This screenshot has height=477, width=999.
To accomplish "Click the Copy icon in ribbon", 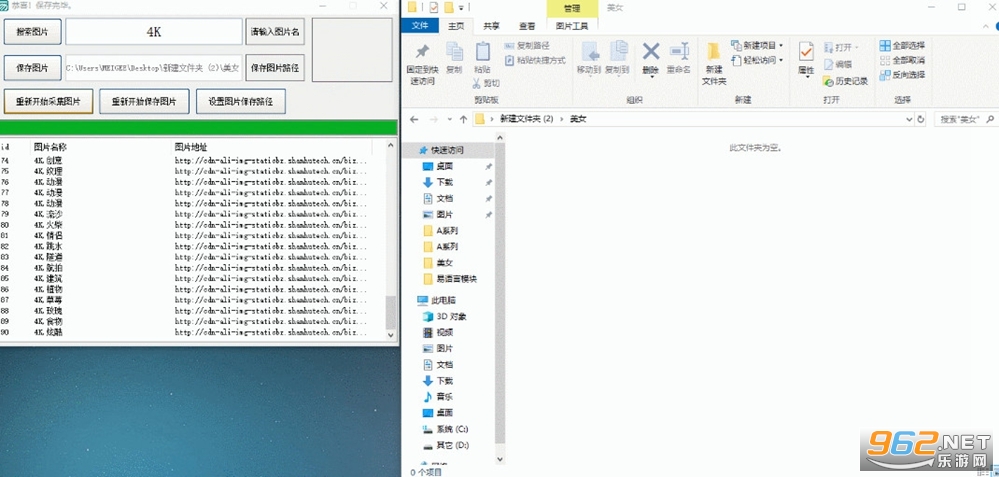I will tap(454, 52).
